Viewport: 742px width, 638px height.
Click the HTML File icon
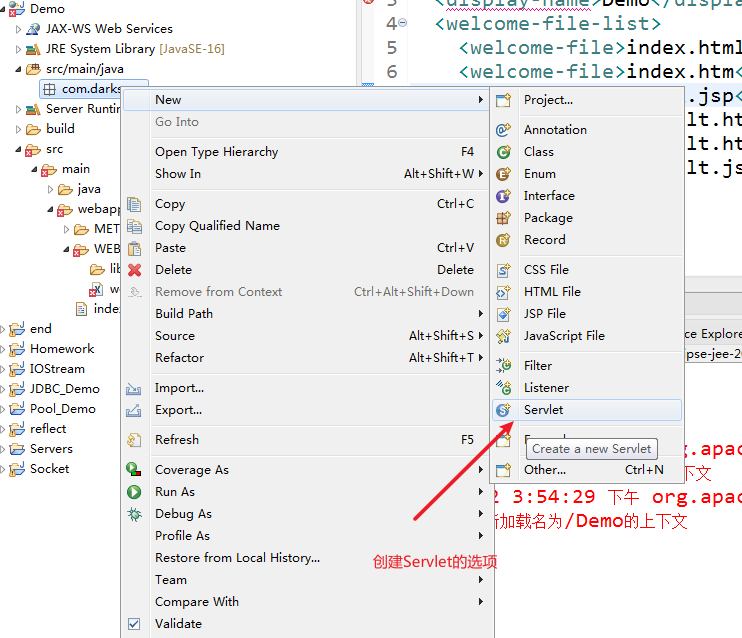pyautogui.click(x=503, y=292)
